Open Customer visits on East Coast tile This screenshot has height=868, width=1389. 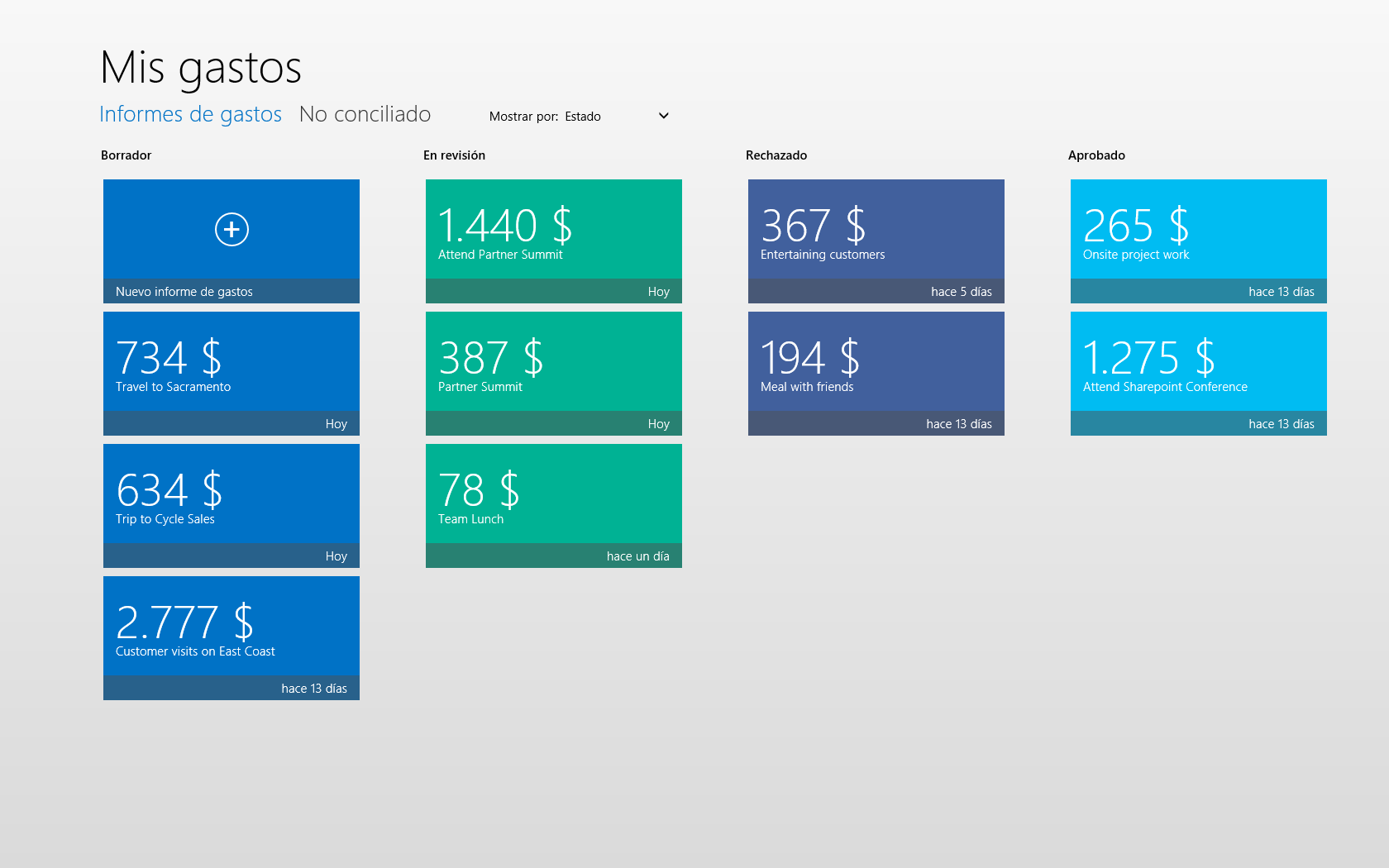click(231, 638)
